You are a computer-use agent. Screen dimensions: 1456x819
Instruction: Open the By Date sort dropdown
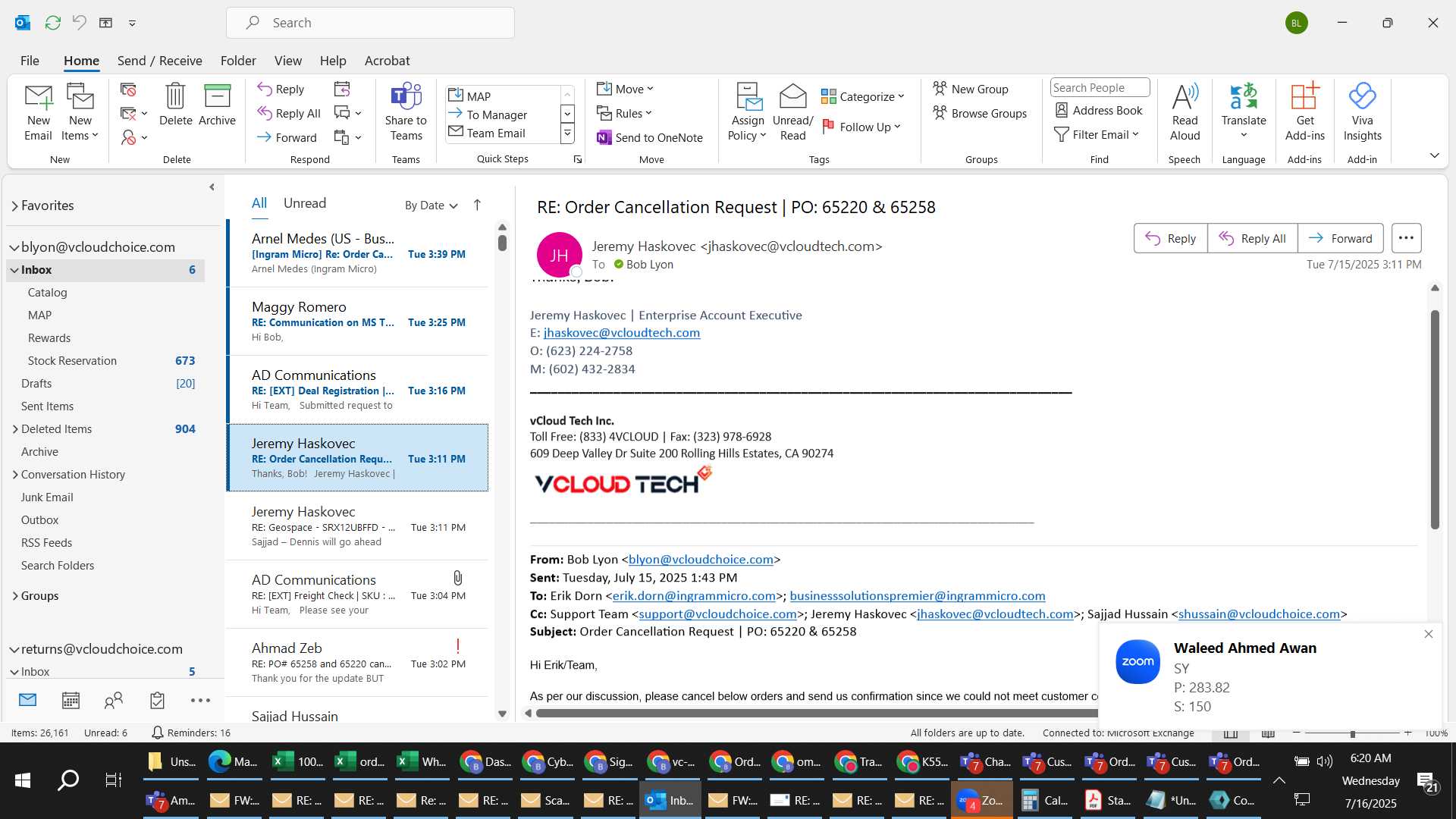pos(431,206)
